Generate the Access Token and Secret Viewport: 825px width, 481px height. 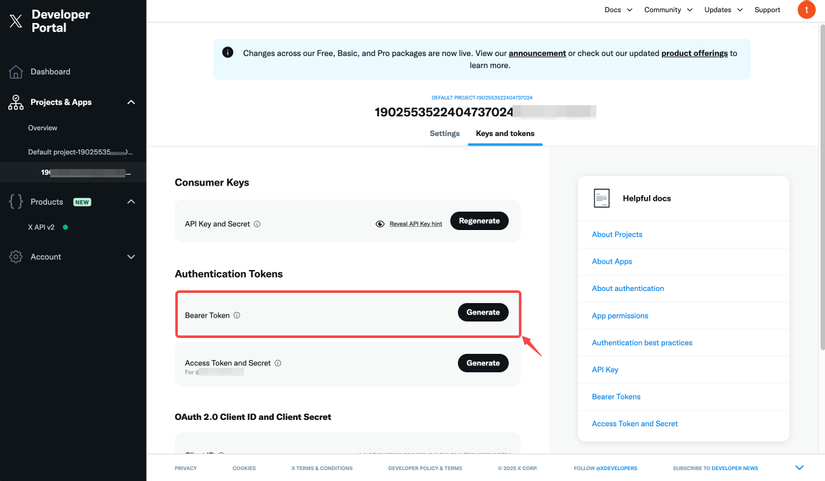point(483,363)
